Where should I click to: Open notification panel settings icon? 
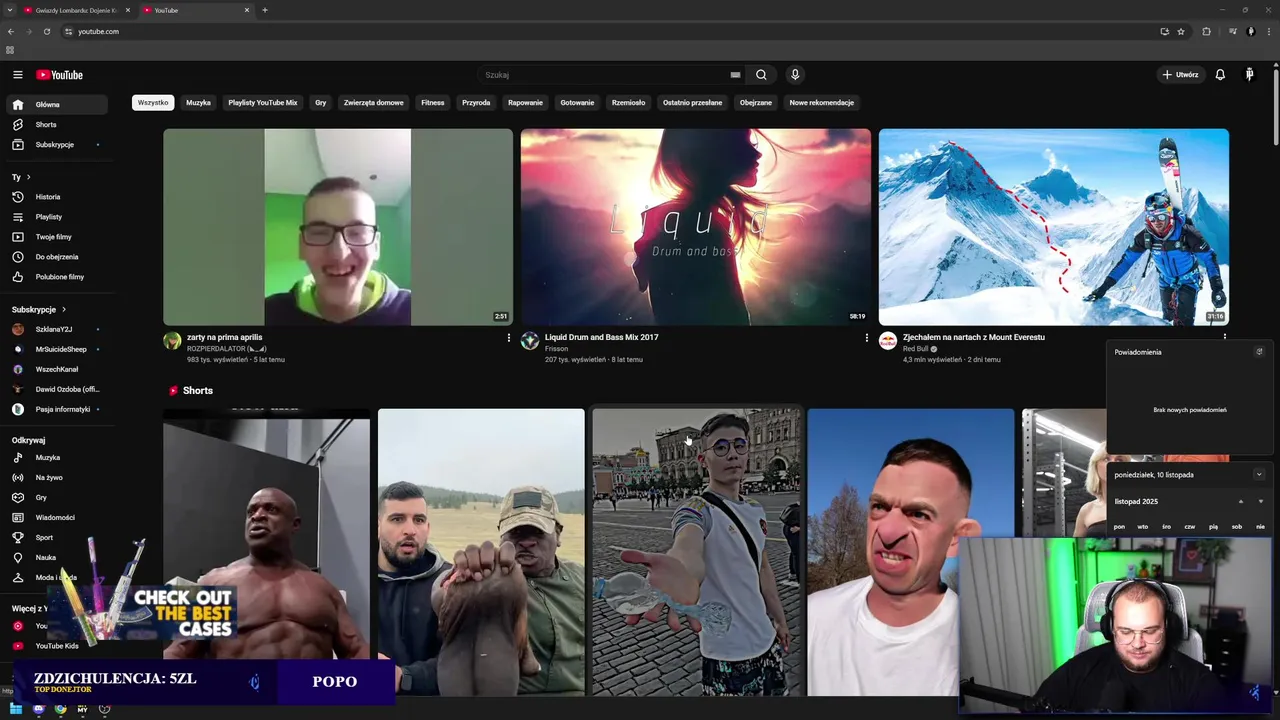[1259, 352]
